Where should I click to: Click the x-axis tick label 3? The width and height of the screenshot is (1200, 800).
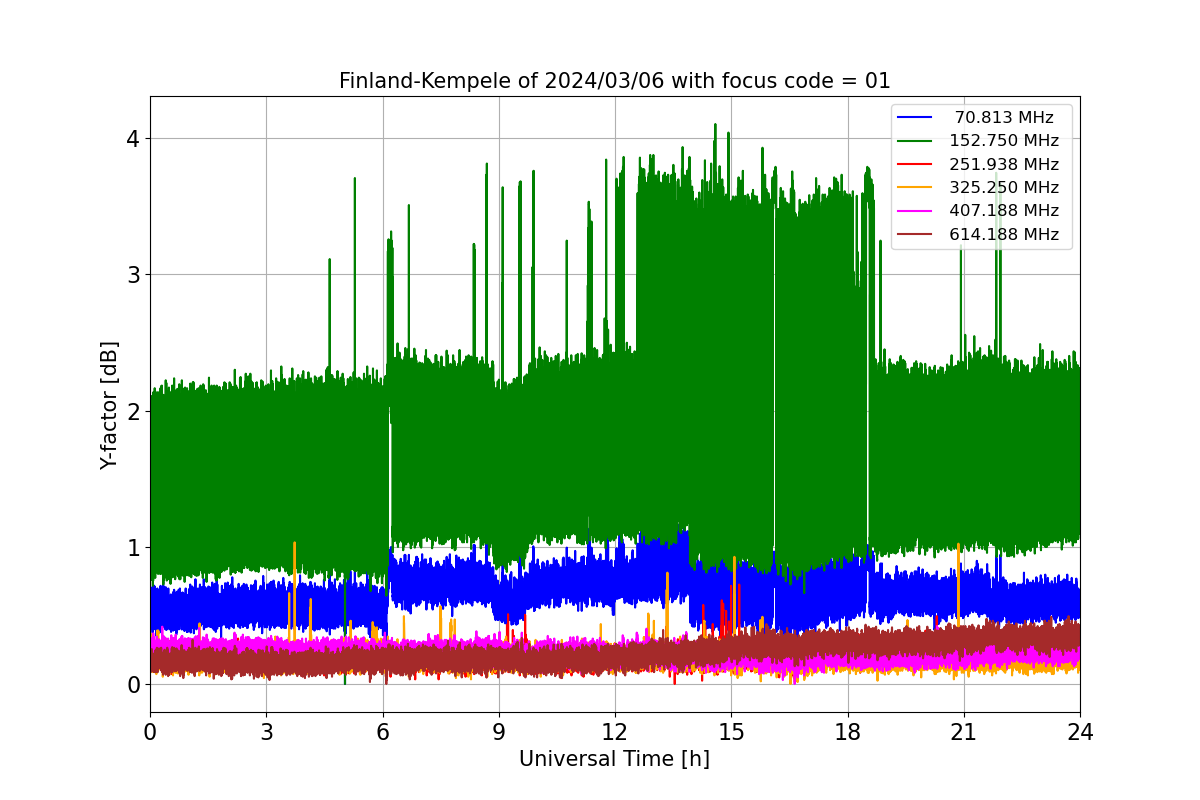tap(266, 732)
